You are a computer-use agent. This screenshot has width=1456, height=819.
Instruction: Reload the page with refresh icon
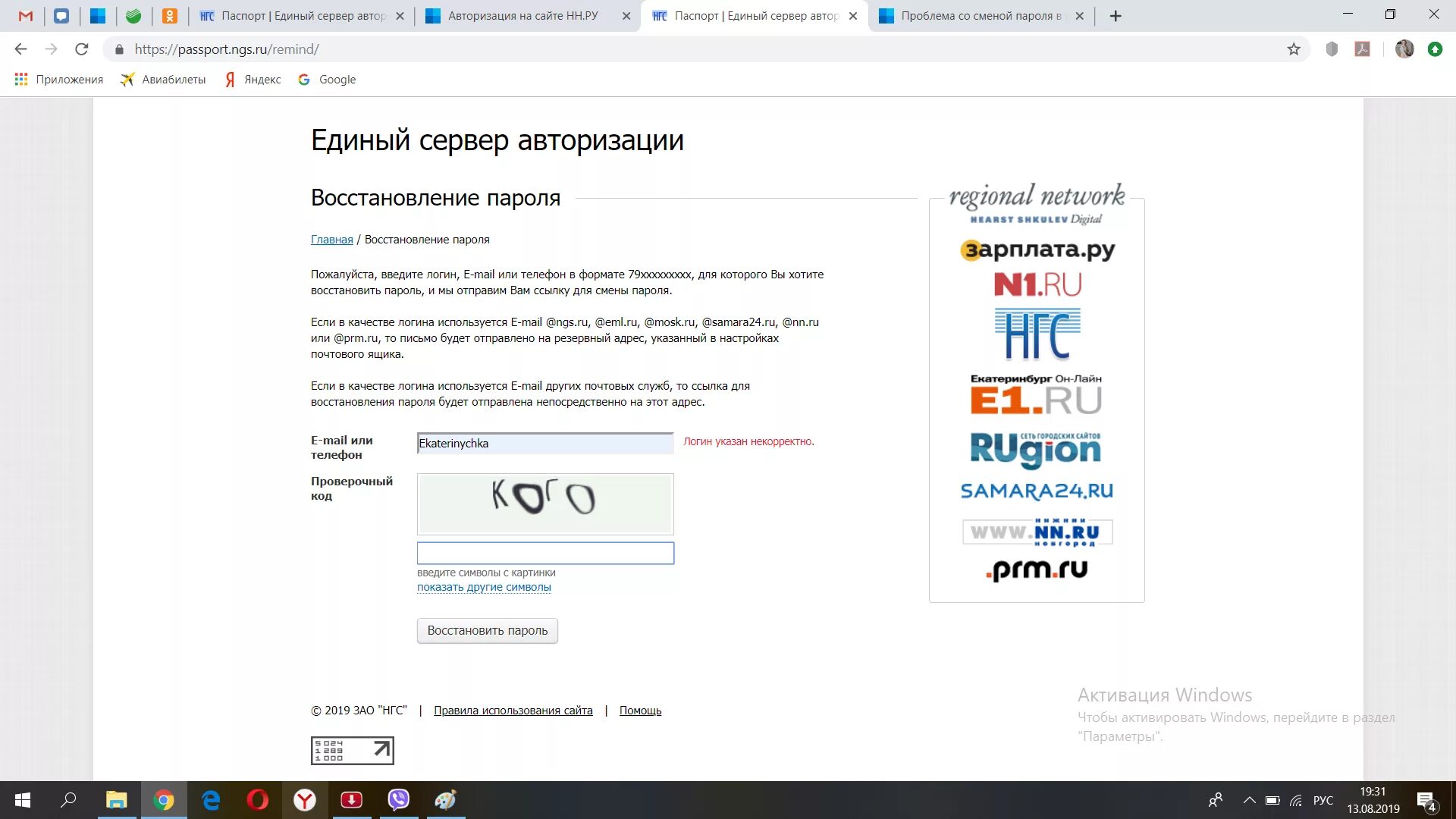tap(82, 49)
